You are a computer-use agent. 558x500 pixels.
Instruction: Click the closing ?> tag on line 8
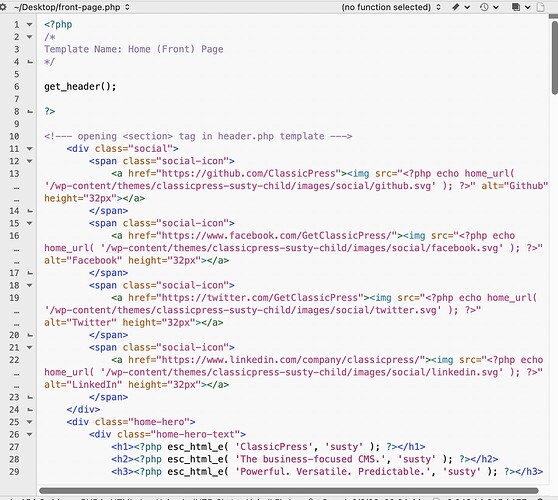pyautogui.click(x=50, y=111)
